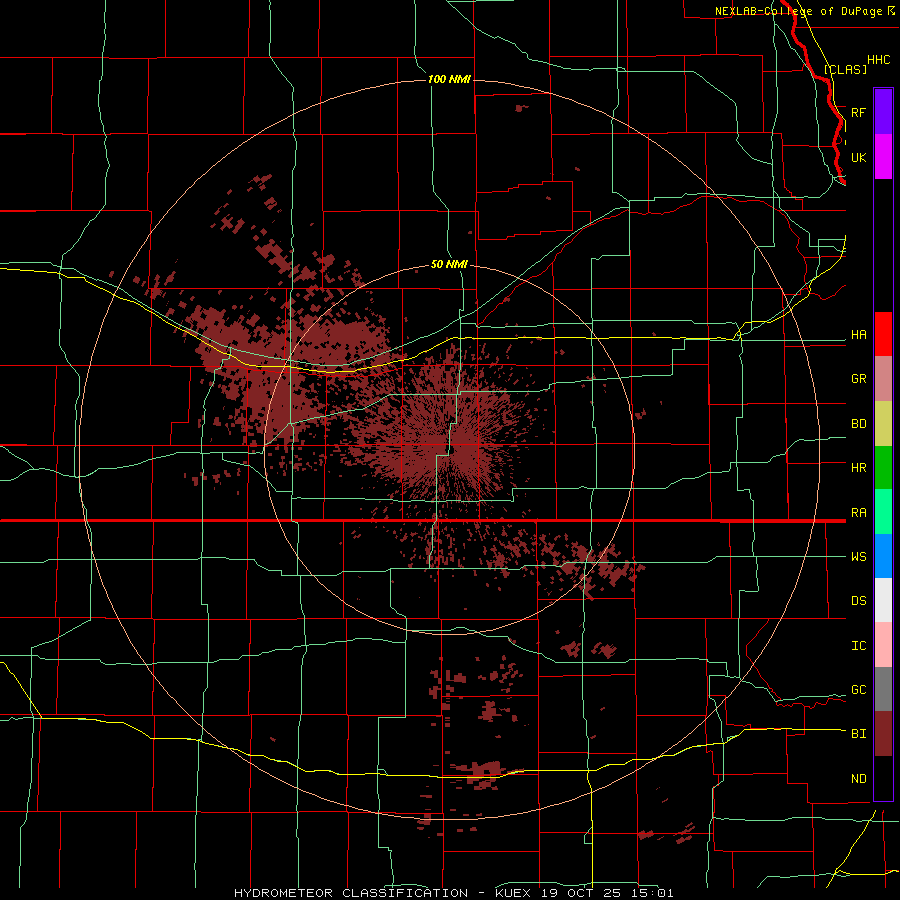The image size is (900, 900).
Task: Click the 15:01 time stamp
Action: pos(654,893)
